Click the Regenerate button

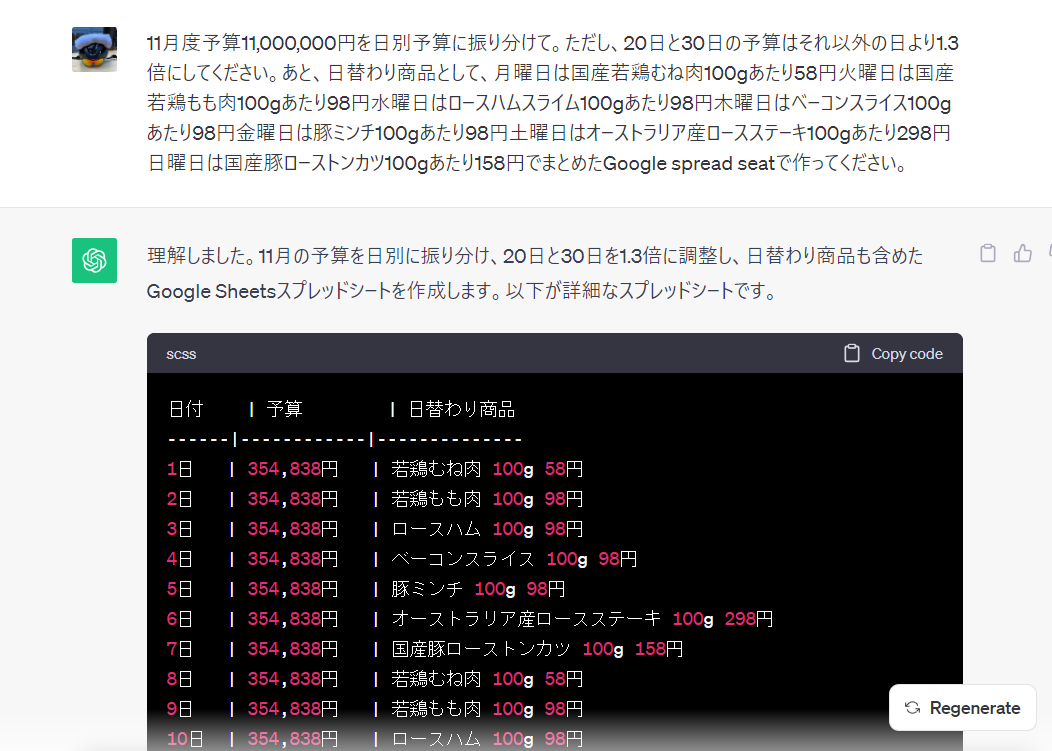pos(962,708)
